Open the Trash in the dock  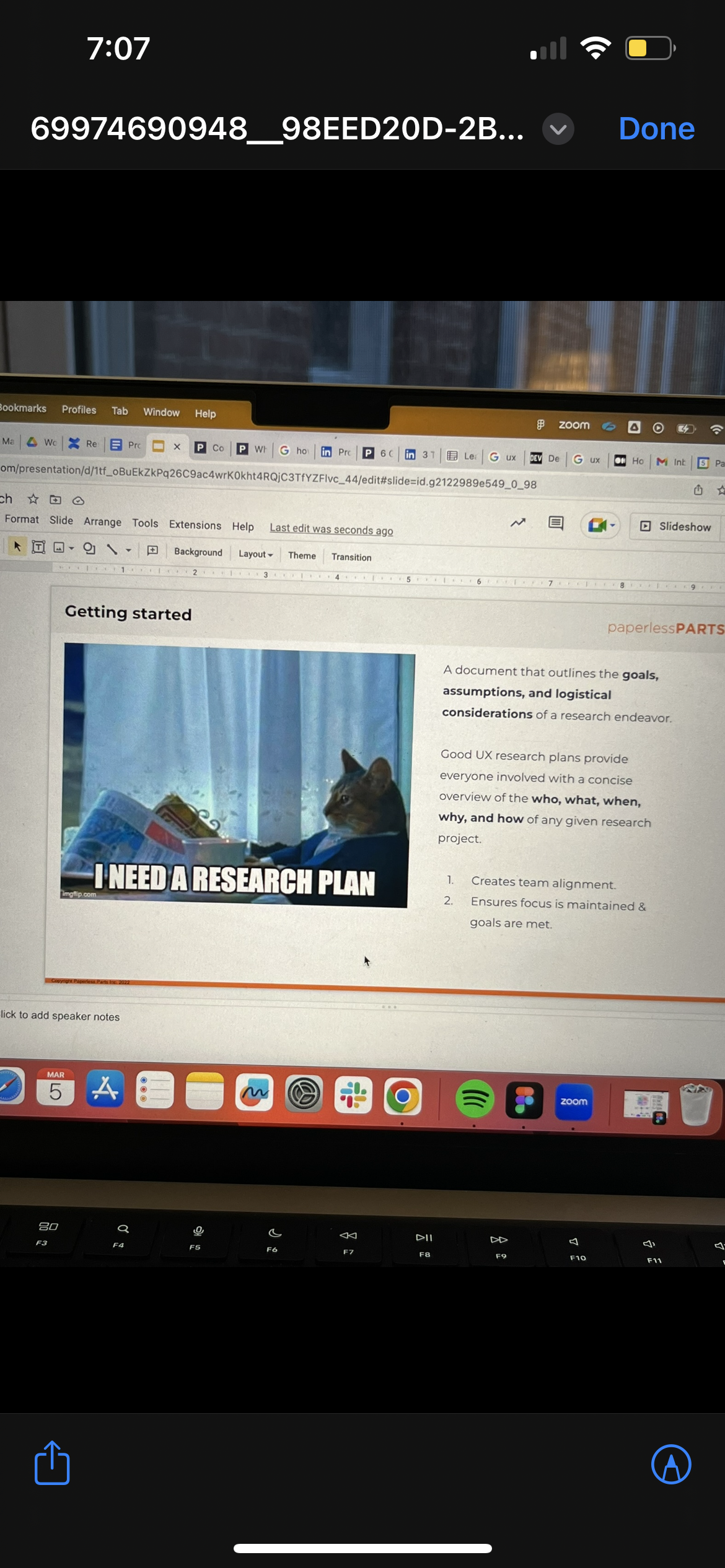pyautogui.click(x=695, y=1104)
